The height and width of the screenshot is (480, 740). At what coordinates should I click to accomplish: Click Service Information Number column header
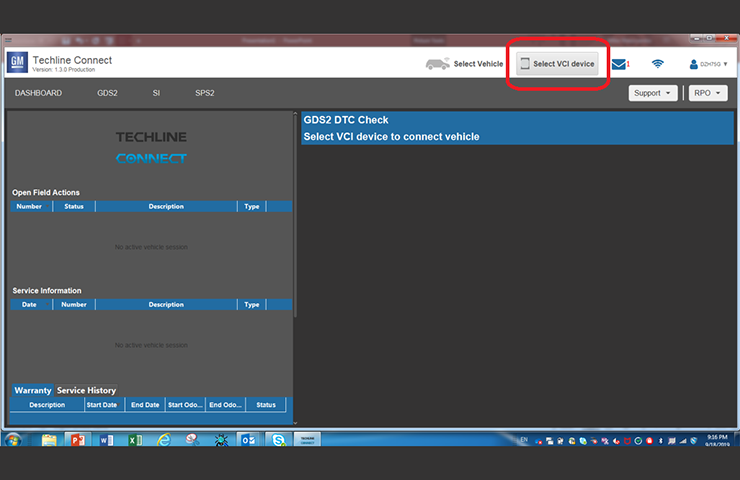[74, 304]
